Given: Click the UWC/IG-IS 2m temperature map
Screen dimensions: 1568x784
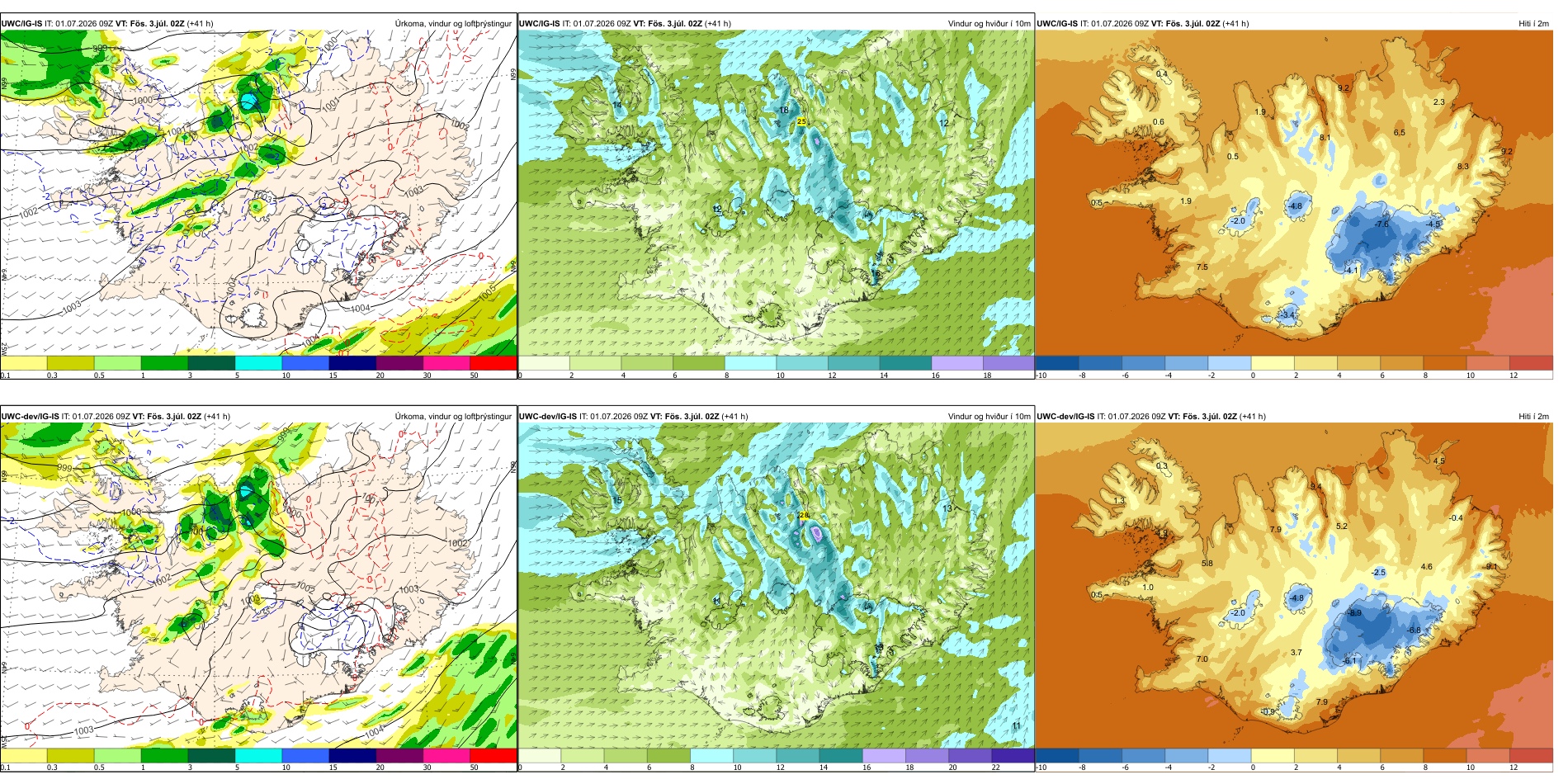Looking at the screenshot, I should [1294, 192].
